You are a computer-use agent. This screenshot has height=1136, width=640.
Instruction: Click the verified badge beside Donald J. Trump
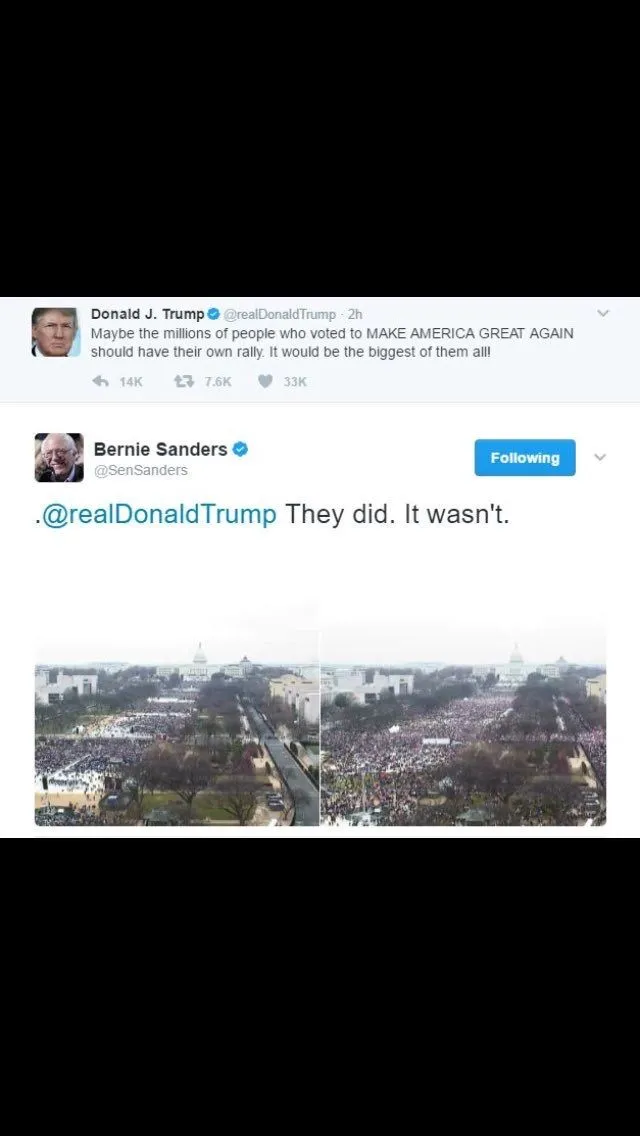click(214, 314)
